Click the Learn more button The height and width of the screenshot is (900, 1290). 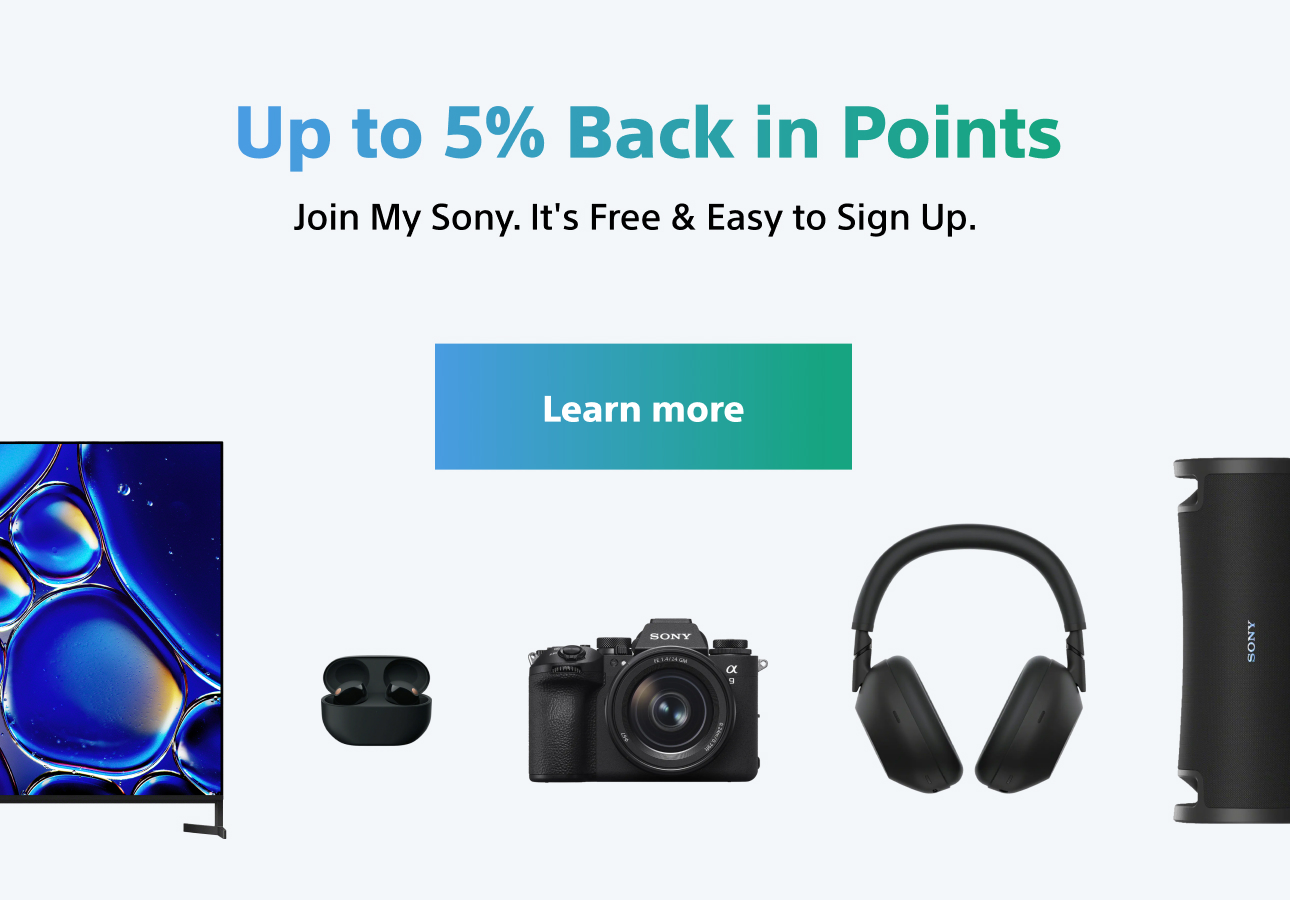pyautogui.click(x=643, y=407)
